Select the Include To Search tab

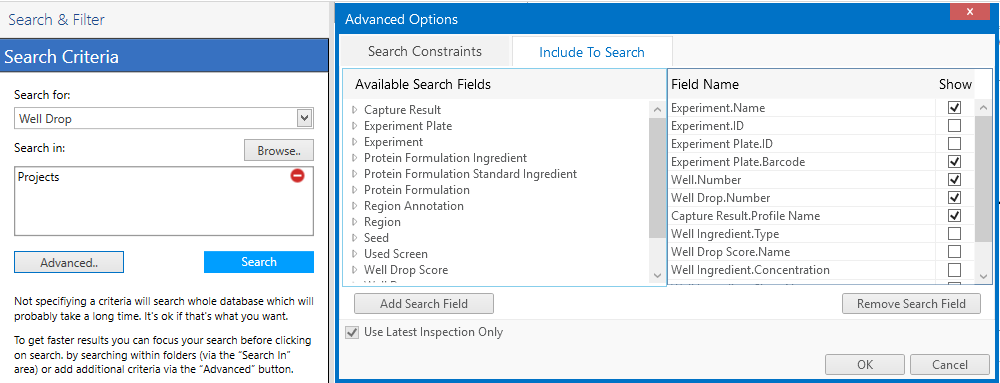(592, 52)
